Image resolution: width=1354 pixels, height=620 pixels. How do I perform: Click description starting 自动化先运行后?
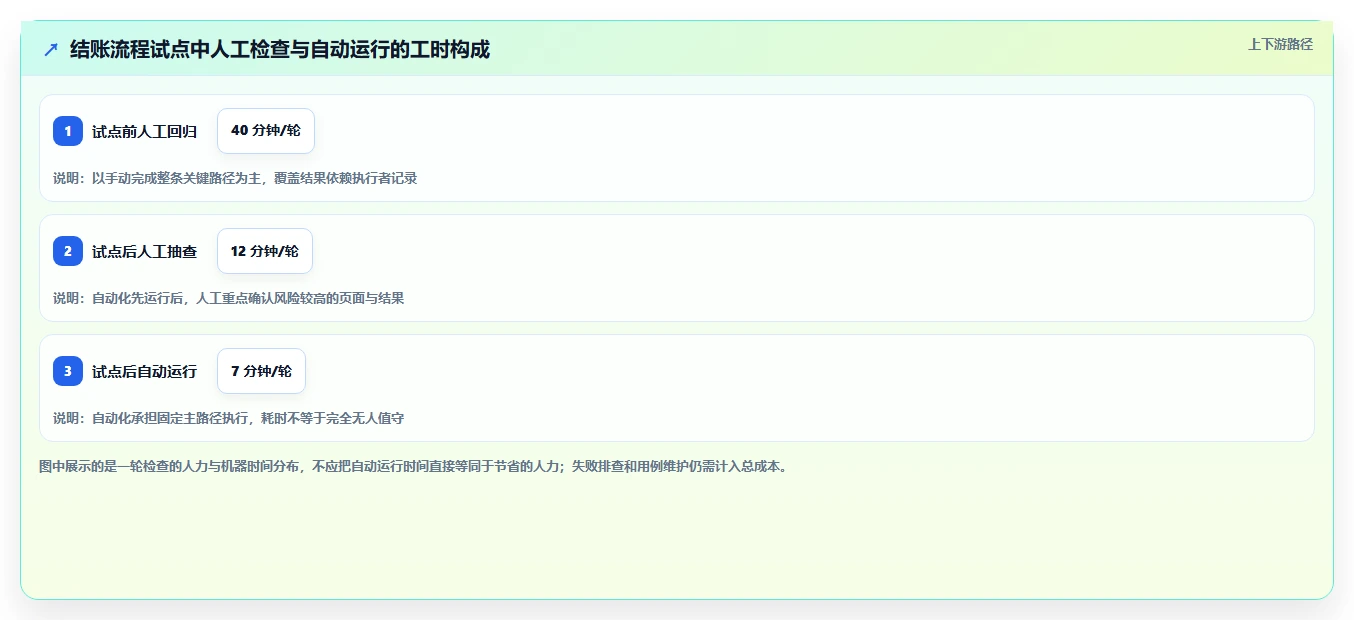pos(229,298)
